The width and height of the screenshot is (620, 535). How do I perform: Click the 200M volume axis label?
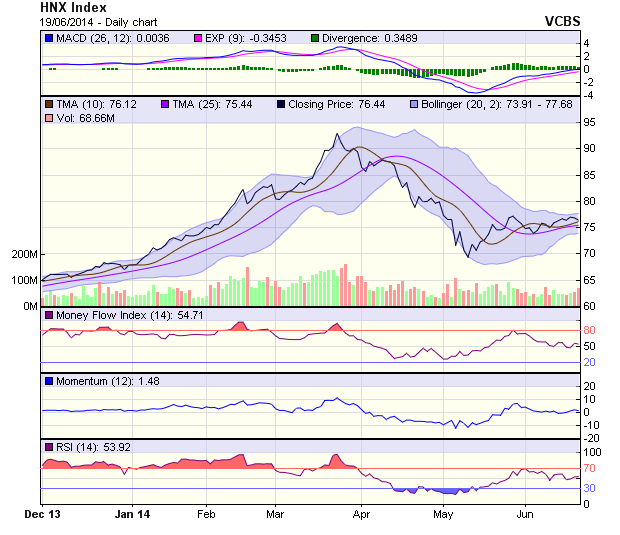tap(23, 254)
